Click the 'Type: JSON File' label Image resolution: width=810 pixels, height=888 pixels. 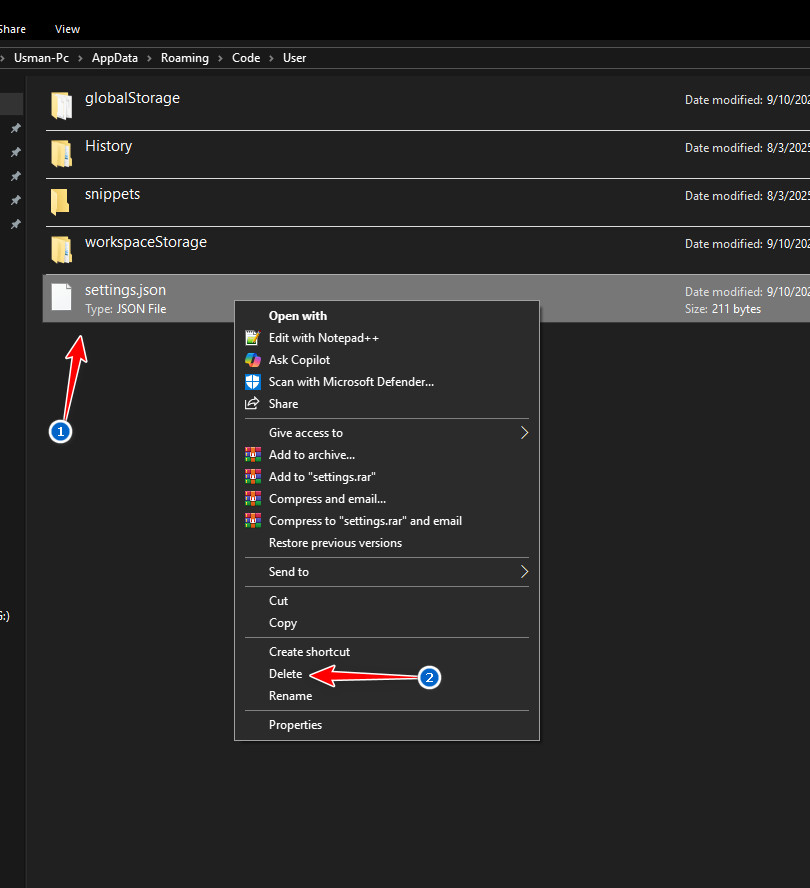click(x=126, y=309)
